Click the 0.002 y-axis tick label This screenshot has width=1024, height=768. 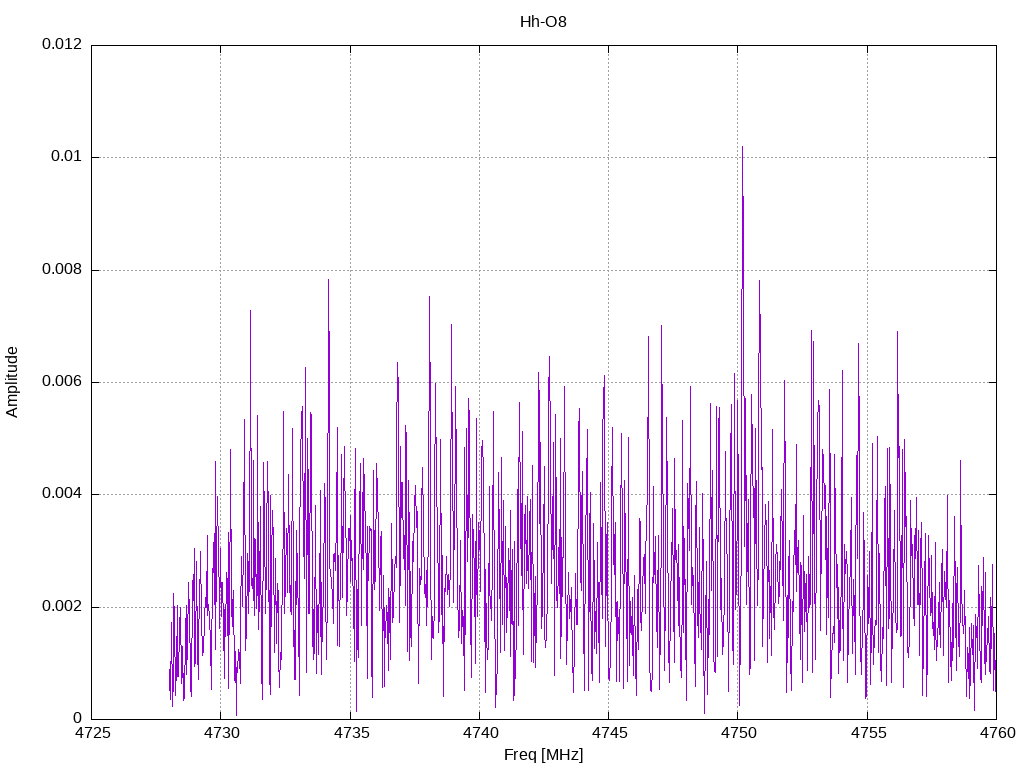coord(62,607)
